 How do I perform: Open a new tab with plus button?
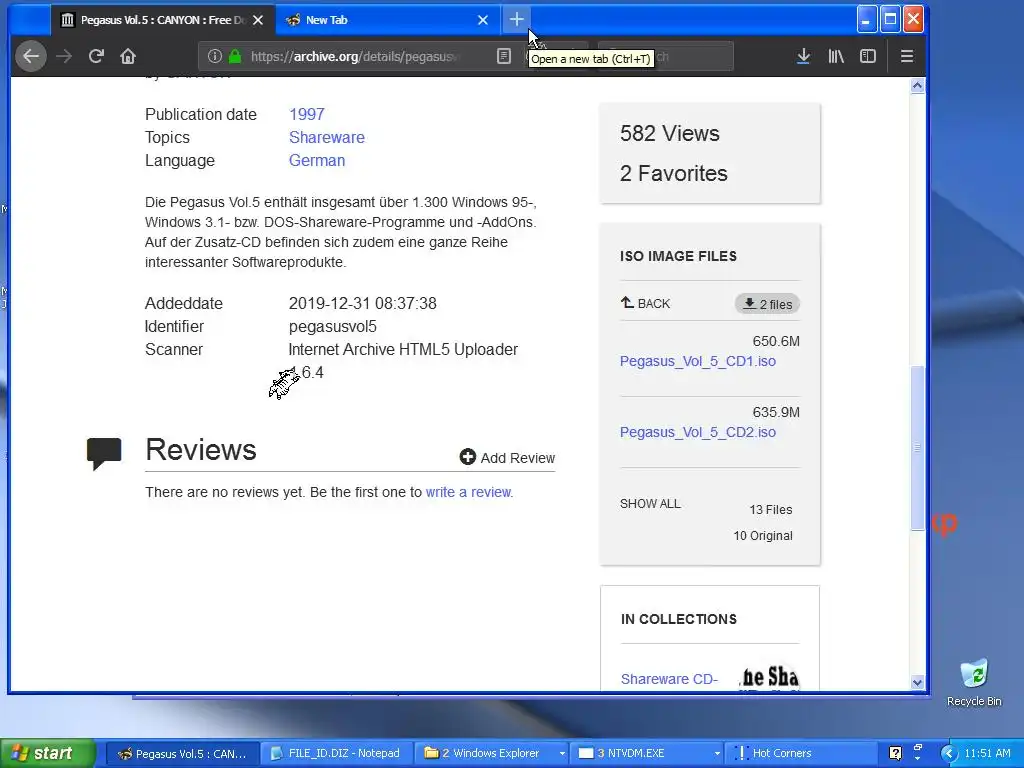point(517,20)
